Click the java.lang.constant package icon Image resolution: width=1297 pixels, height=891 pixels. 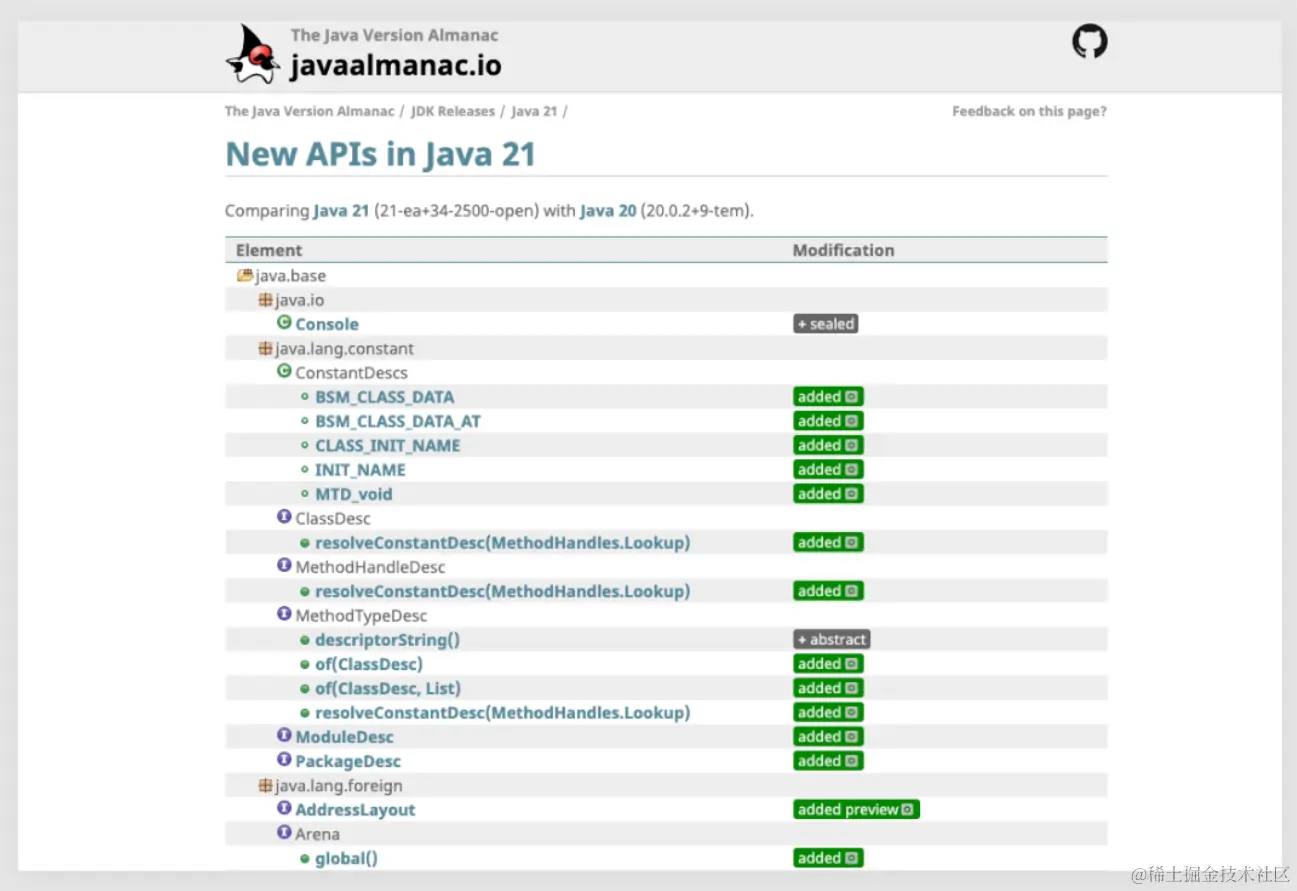[265, 348]
